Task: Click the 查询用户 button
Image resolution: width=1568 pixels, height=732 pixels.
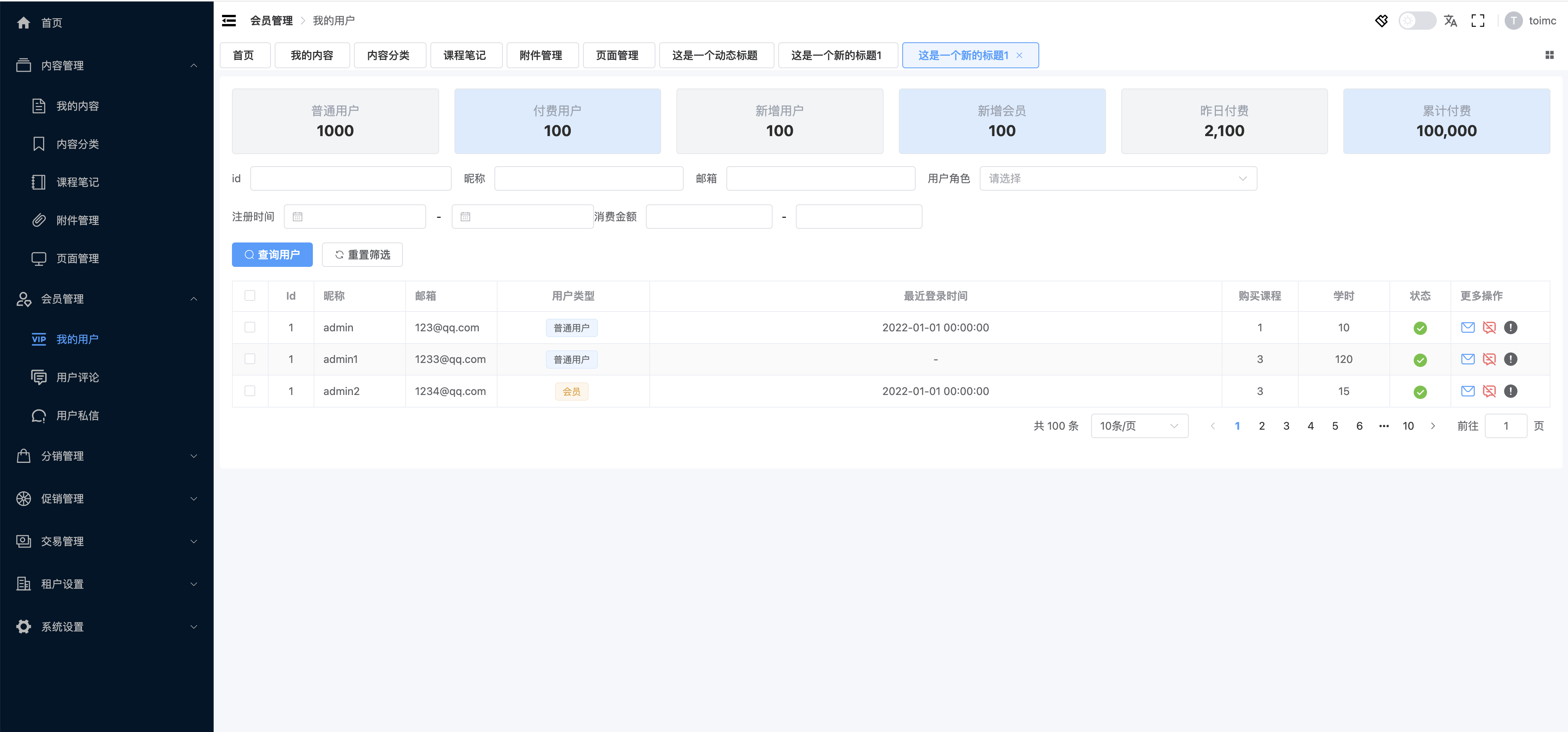Action: 272,254
